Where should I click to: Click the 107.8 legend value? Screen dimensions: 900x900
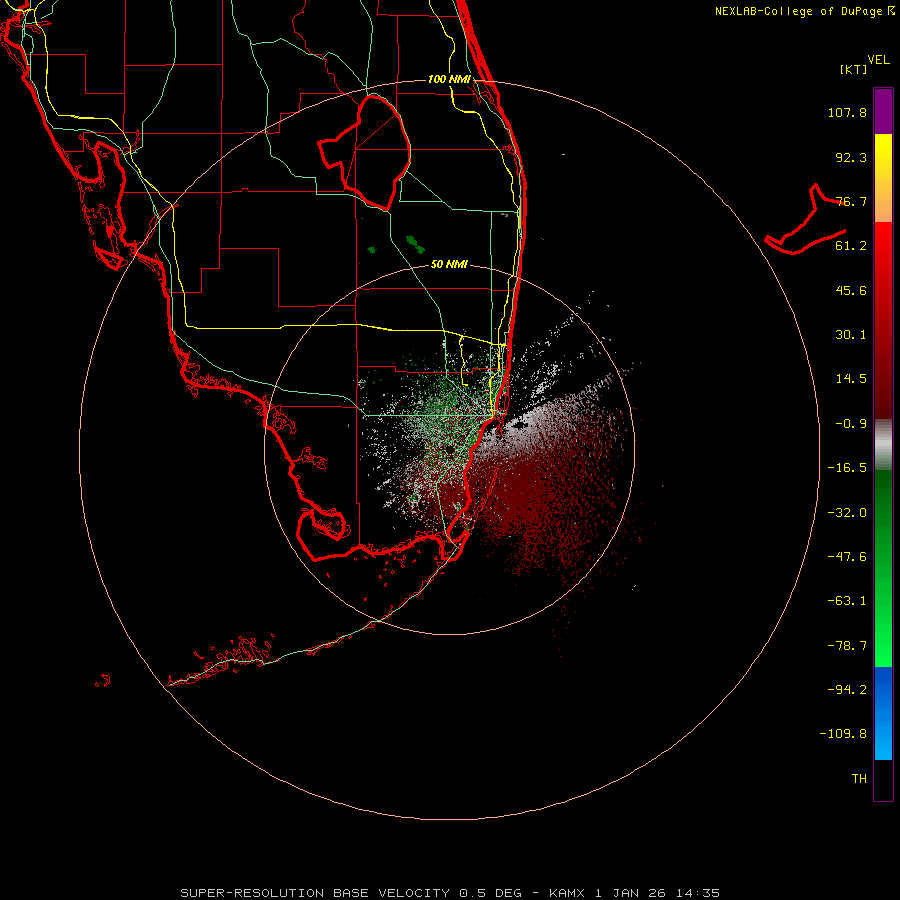point(847,112)
